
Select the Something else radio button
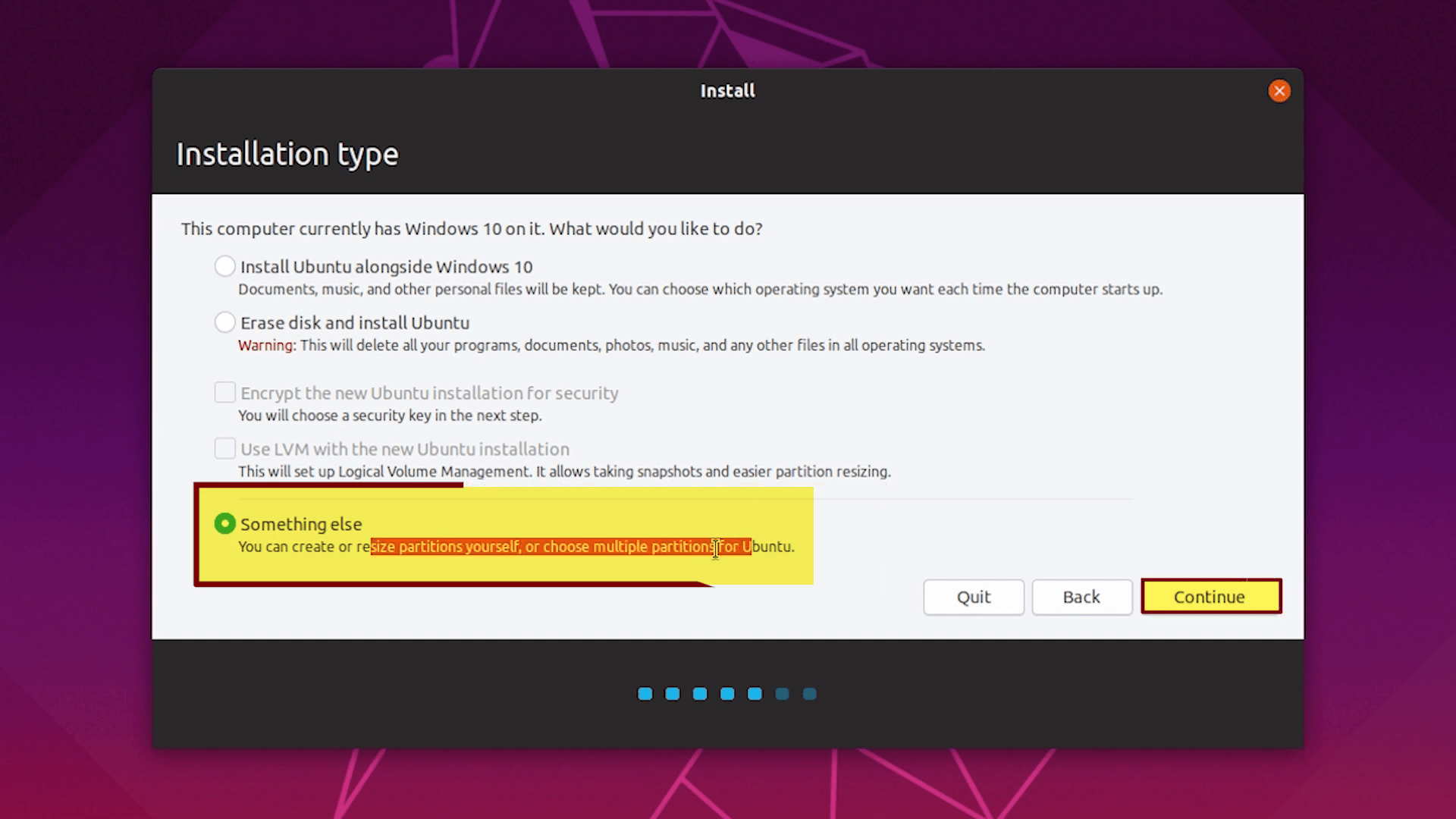coord(224,523)
